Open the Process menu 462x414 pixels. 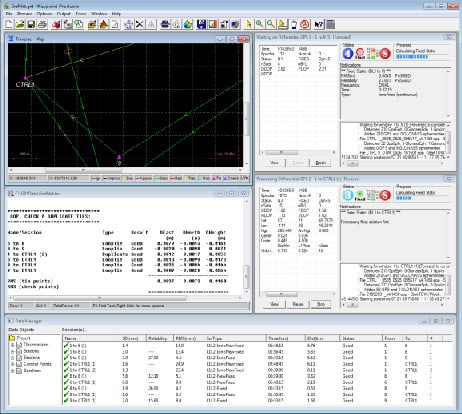point(24,14)
